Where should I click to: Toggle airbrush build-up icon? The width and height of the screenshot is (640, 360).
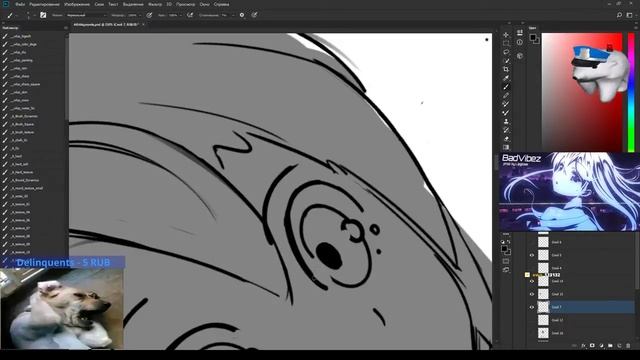(190, 15)
